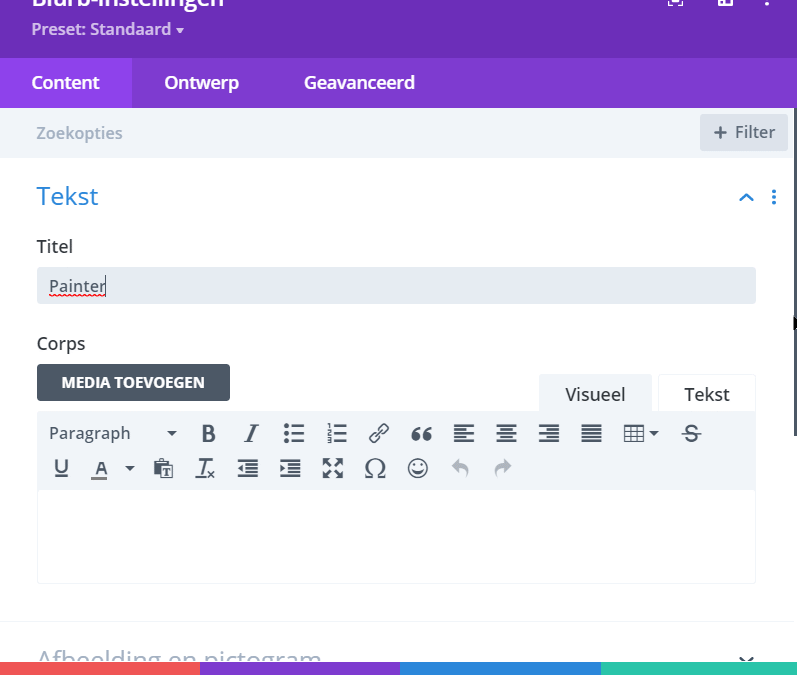Click the Titel input field containing Painter
The width and height of the screenshot is (797, 675).
pyautogui.click(x=396, y=286)
